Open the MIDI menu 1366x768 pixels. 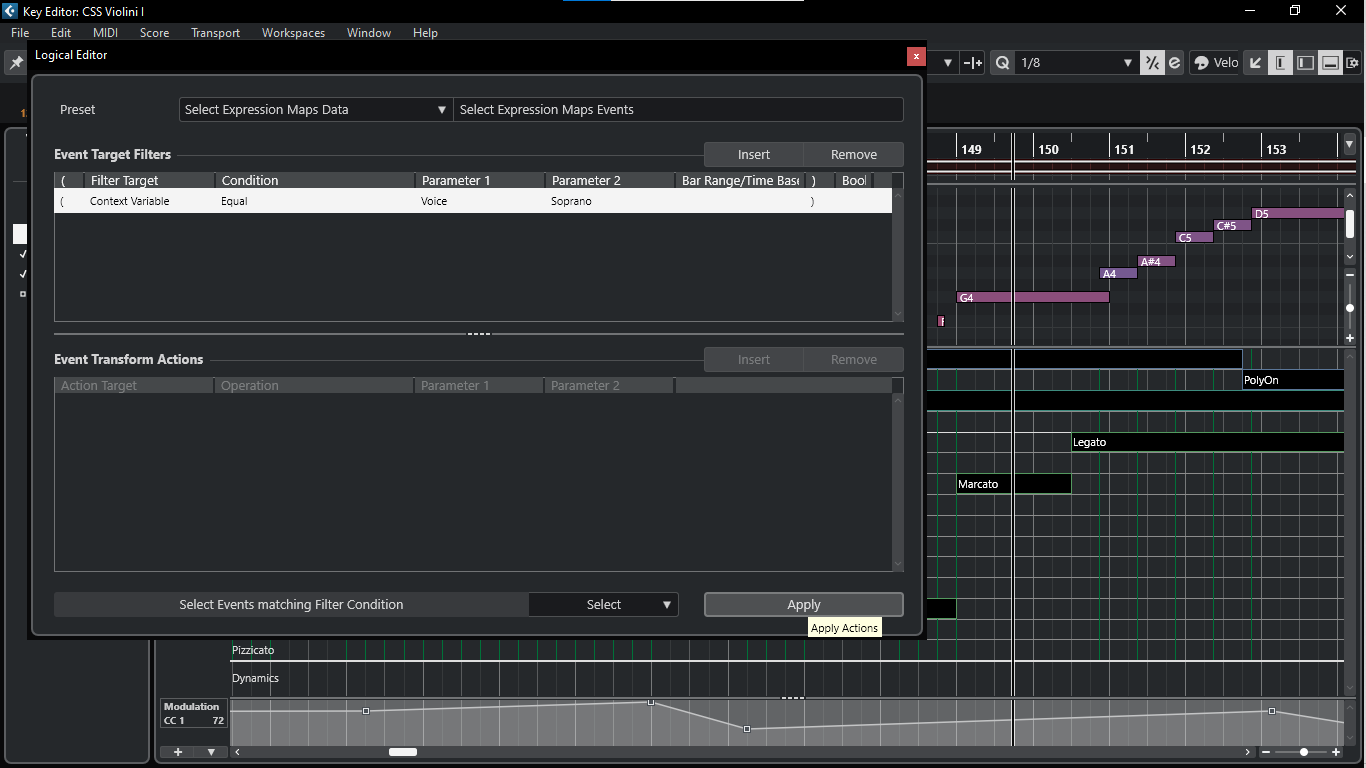[105, 33]
